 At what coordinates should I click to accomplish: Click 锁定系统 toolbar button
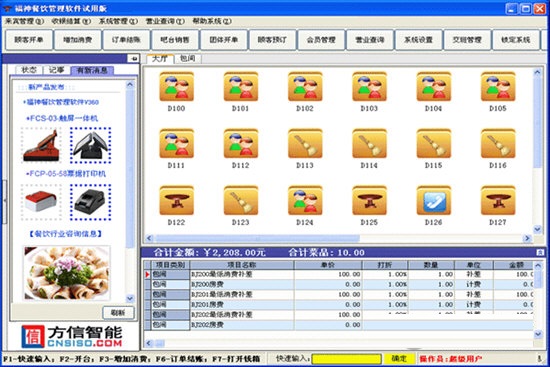click(x=516, y=40)
